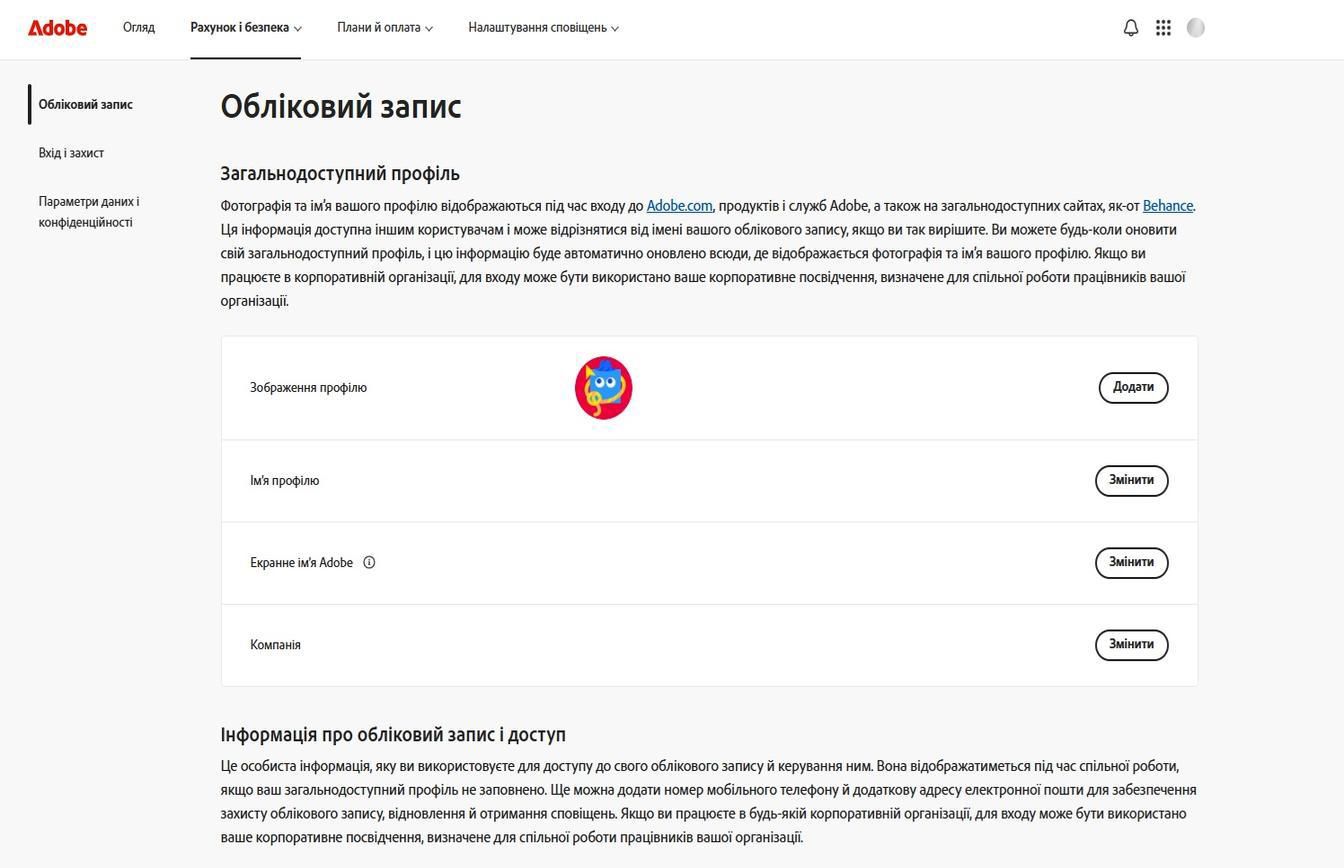The width and height of the screenshot is (1344, 868).
Task: Switch to the Огляд tab
Action: [138, 28]
